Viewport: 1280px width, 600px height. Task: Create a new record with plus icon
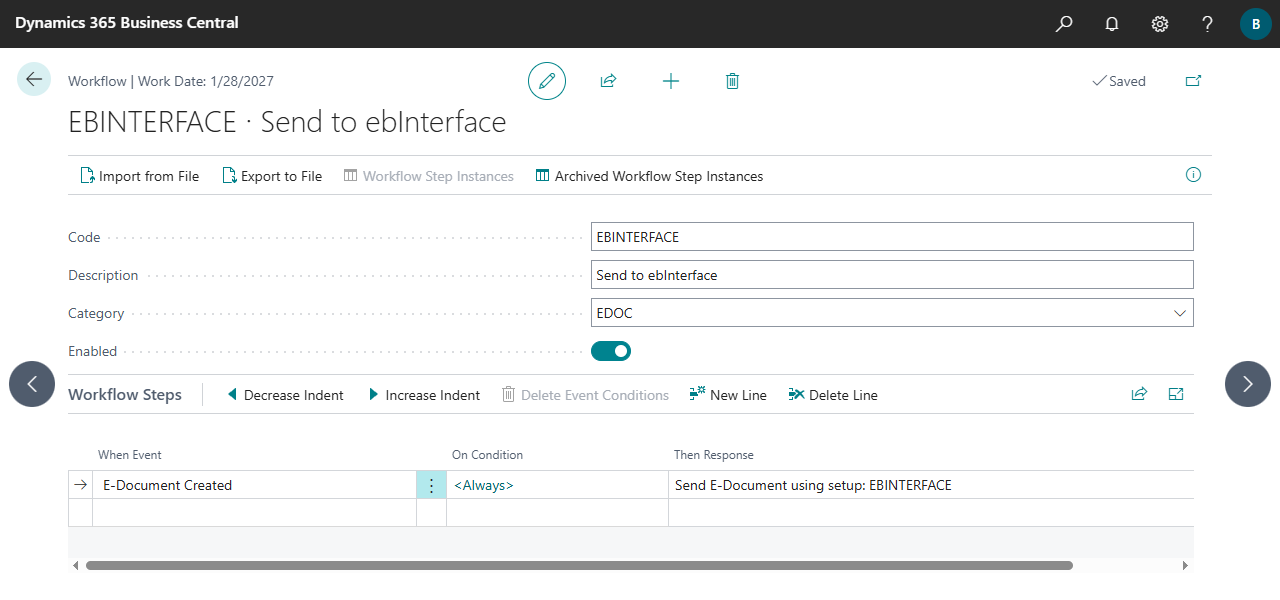point(671,81)
